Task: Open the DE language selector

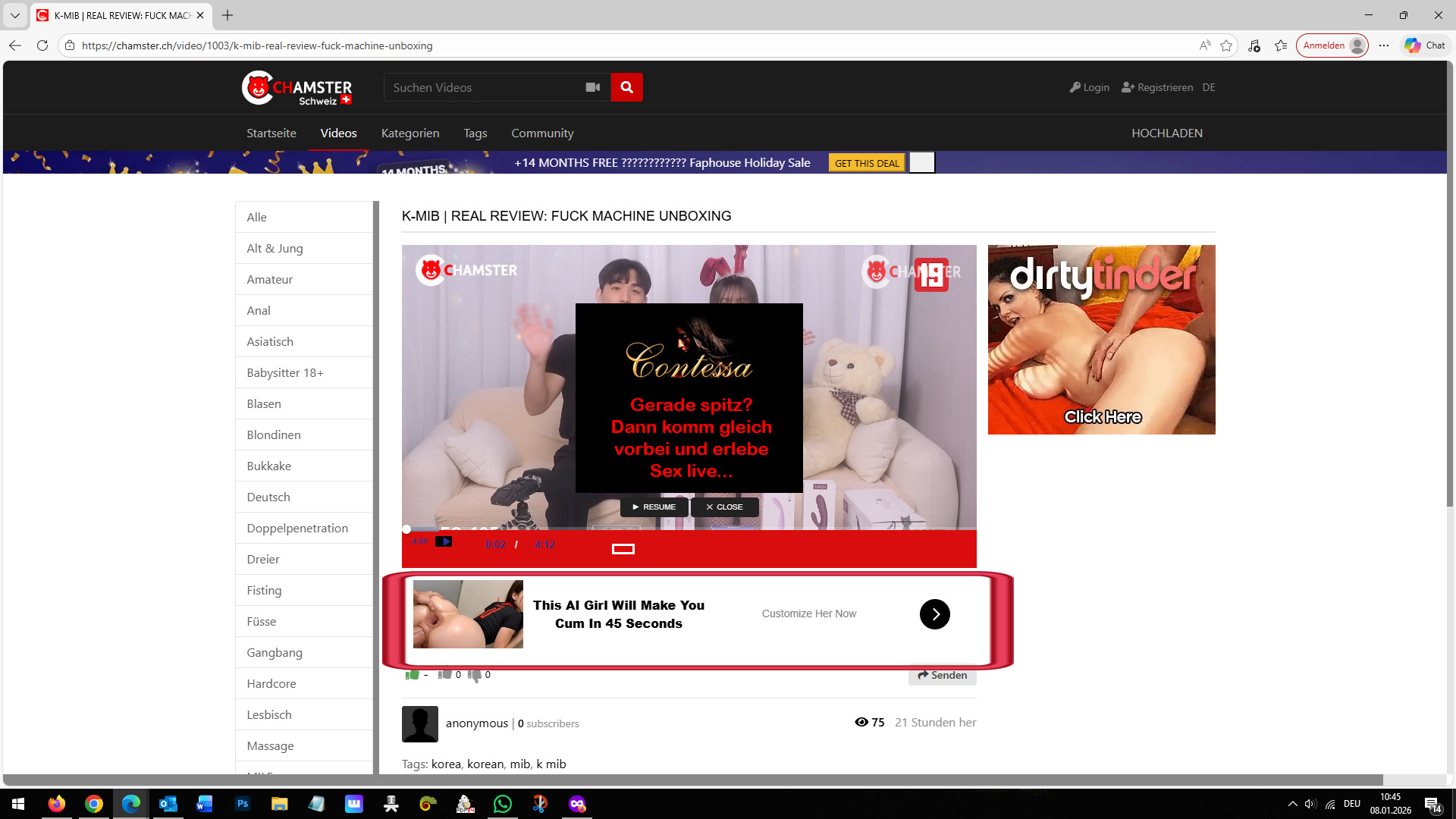Action: pyautogui.click(x=1209, y=87)
